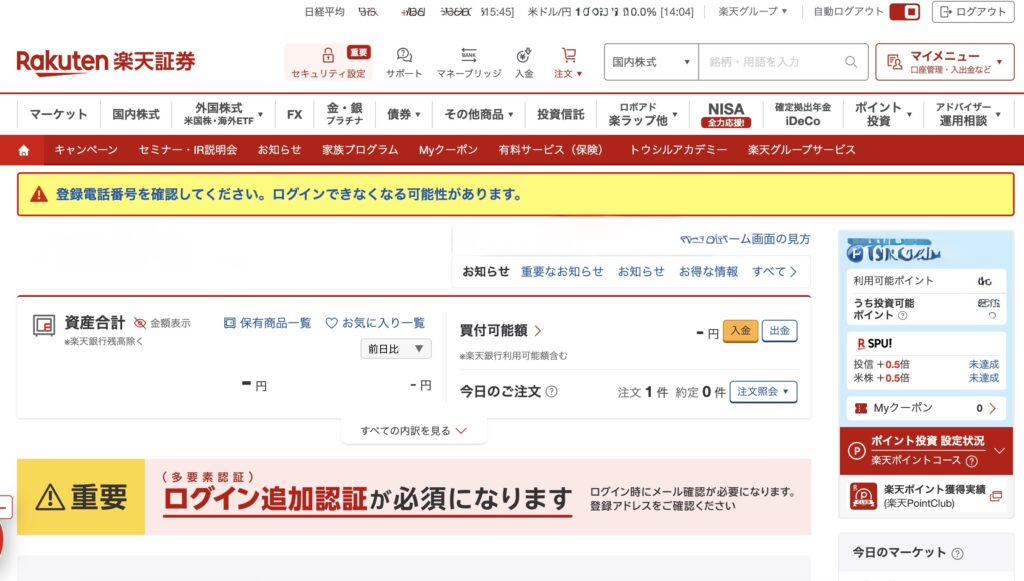The width and height of the screenshot is (1024, 581).
Task: Click the logout button
Action: coord(973,12)
